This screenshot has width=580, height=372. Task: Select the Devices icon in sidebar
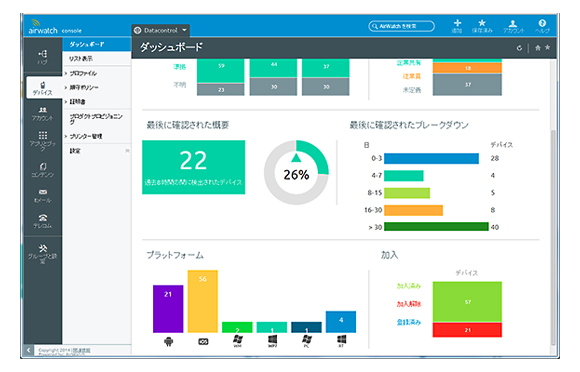click(43, 88)
